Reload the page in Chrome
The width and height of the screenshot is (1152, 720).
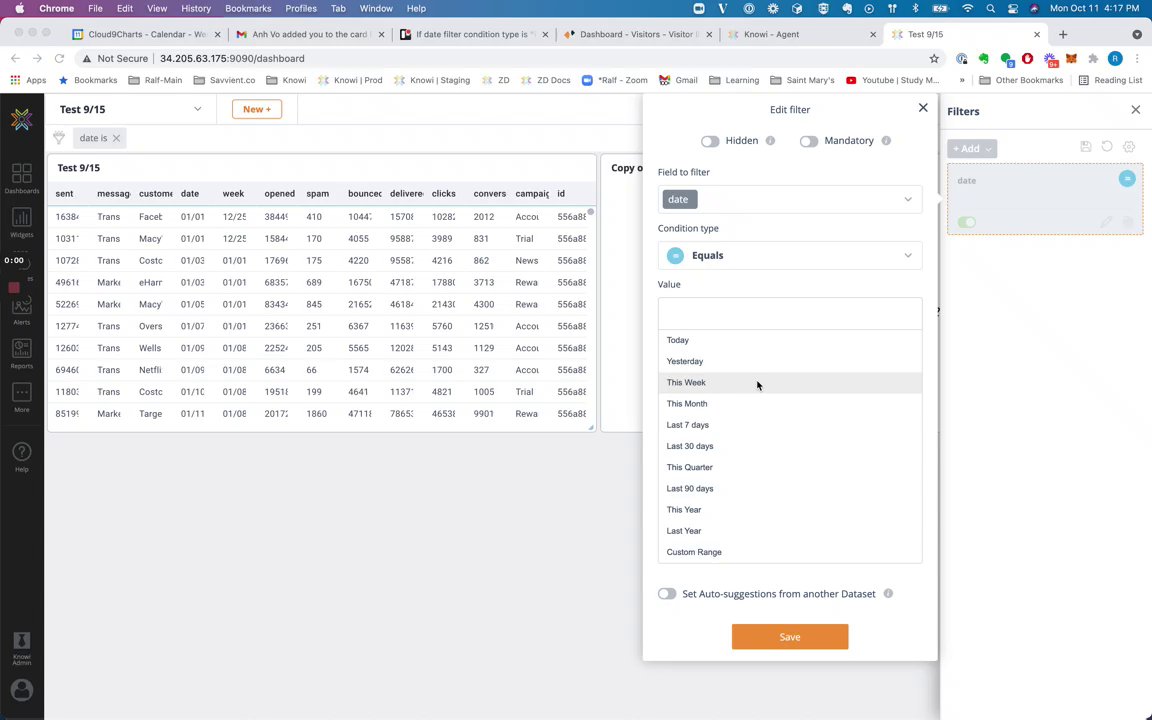click(x=60, y=59)
